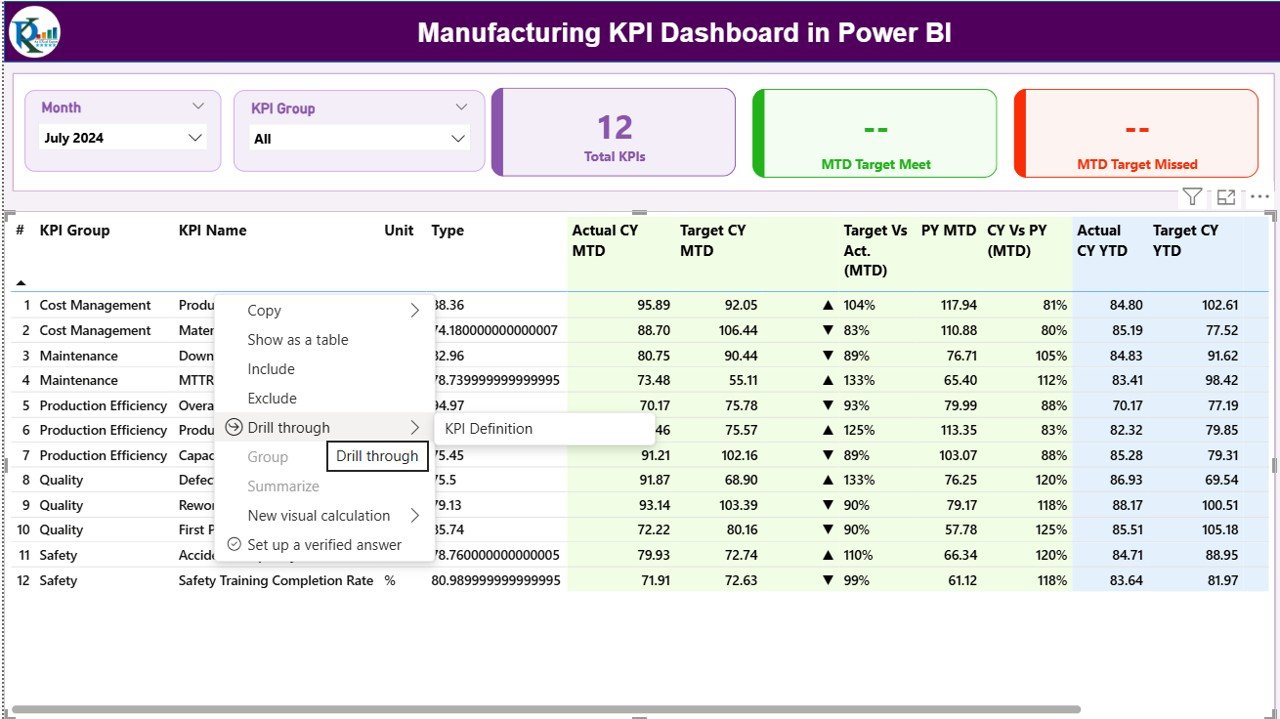Image resolution: width=1280 pixels, height=719 pixels.
Task: Expand the New visual calculation submenu
Action: click(318, 515)
